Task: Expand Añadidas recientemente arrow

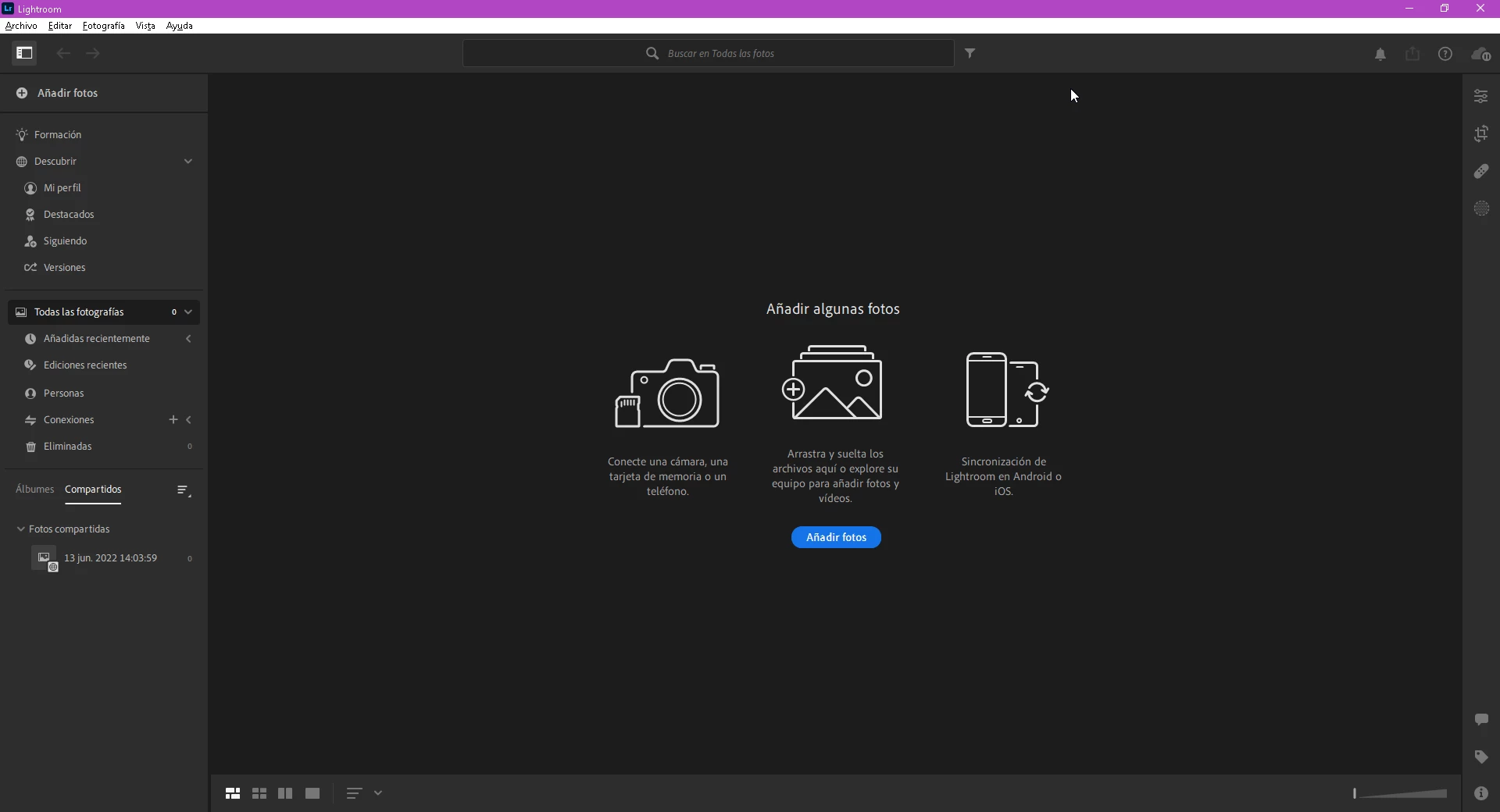Action: click(188, 339)
